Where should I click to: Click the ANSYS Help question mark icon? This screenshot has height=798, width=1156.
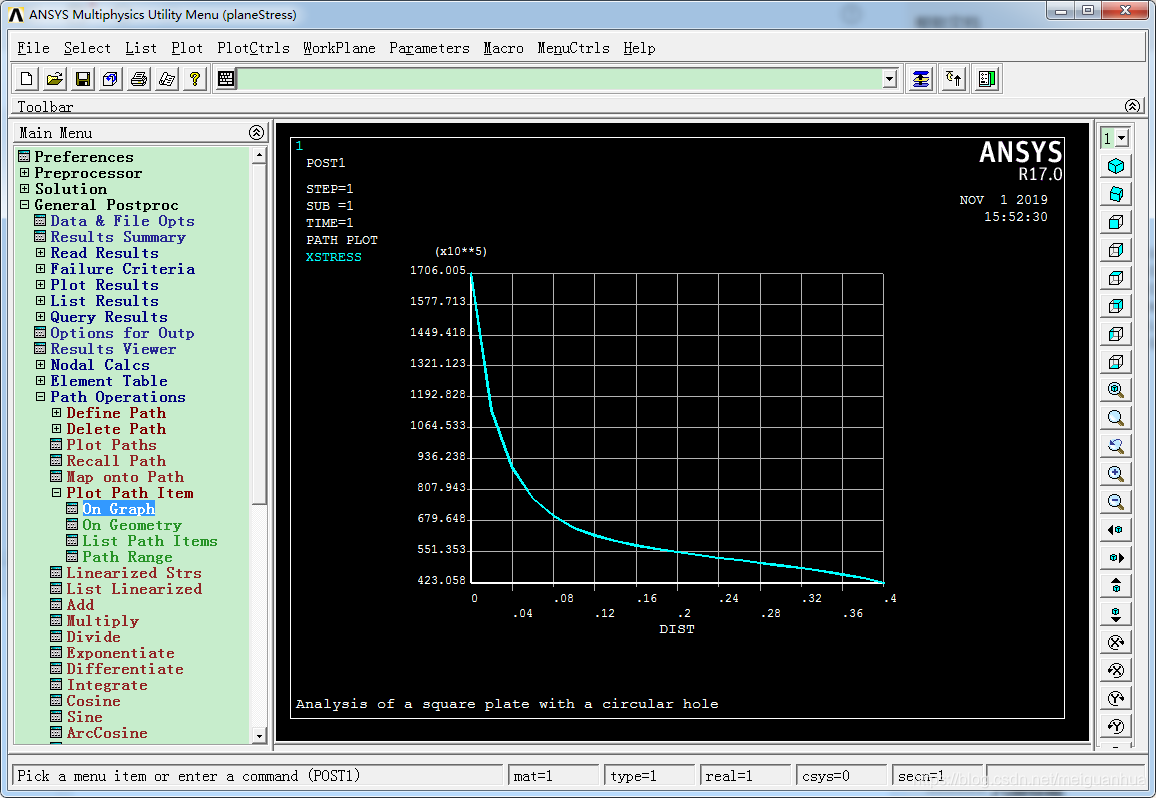(195, 79)
